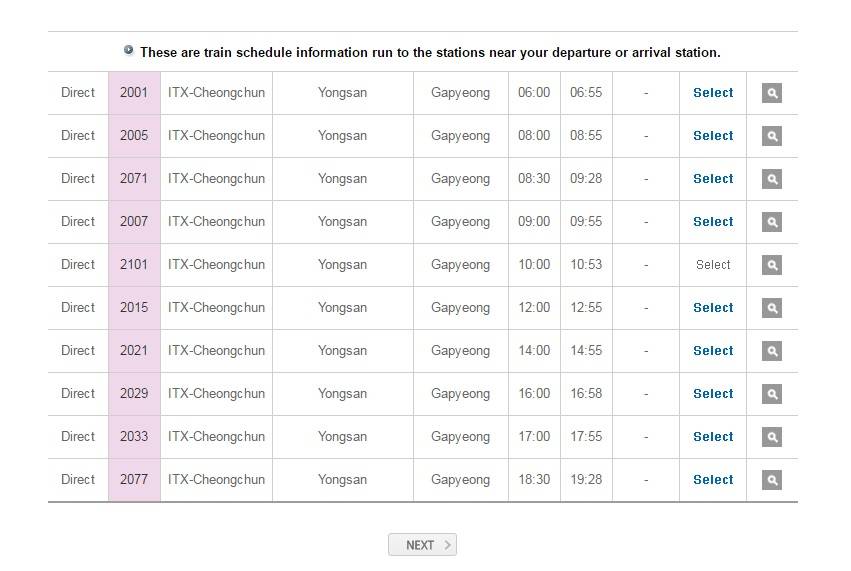Open details magnifier for train 2071
Viewport: 851px width, 571px height.
click(771, 179)
